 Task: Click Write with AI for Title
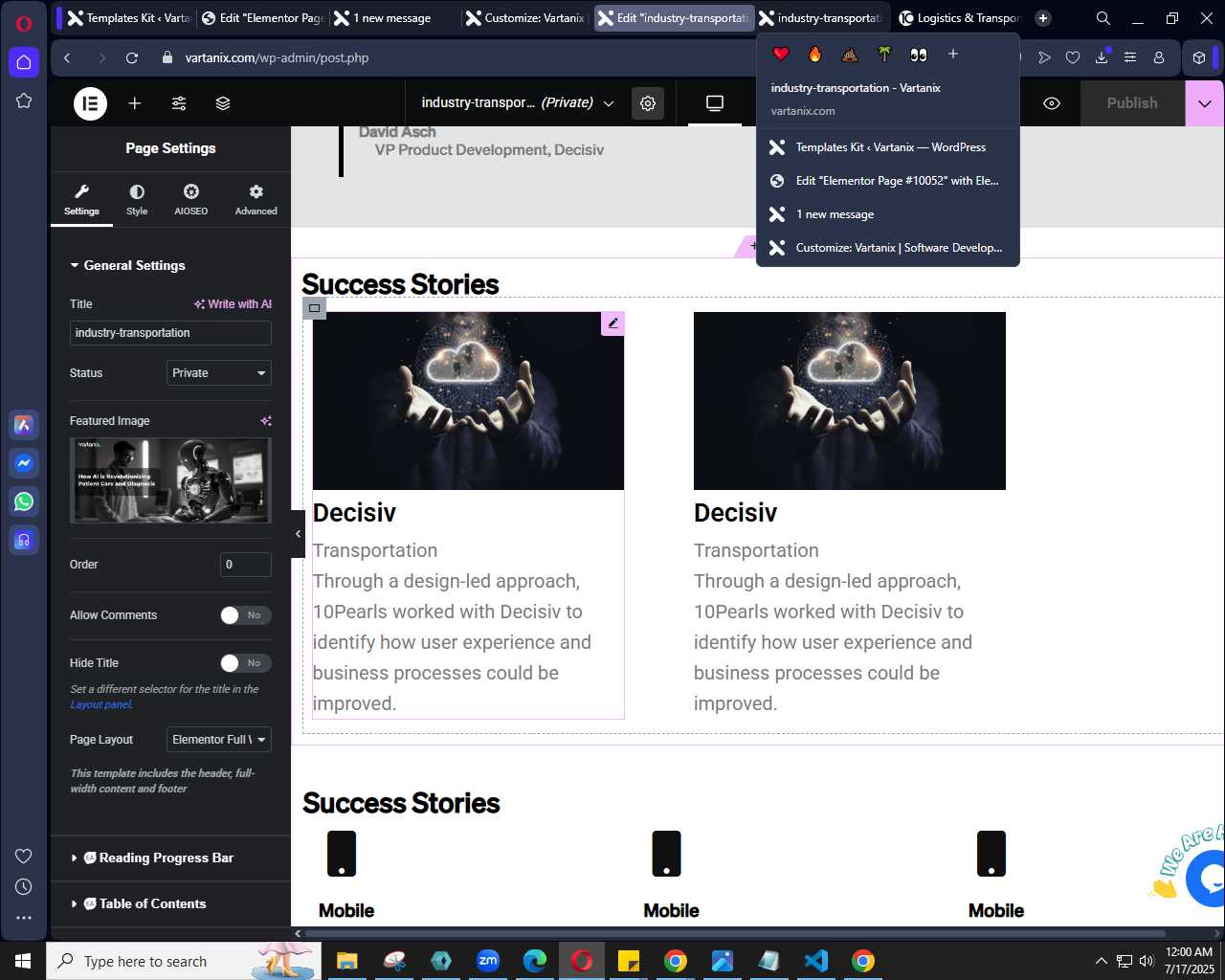(x=233, y=304)
